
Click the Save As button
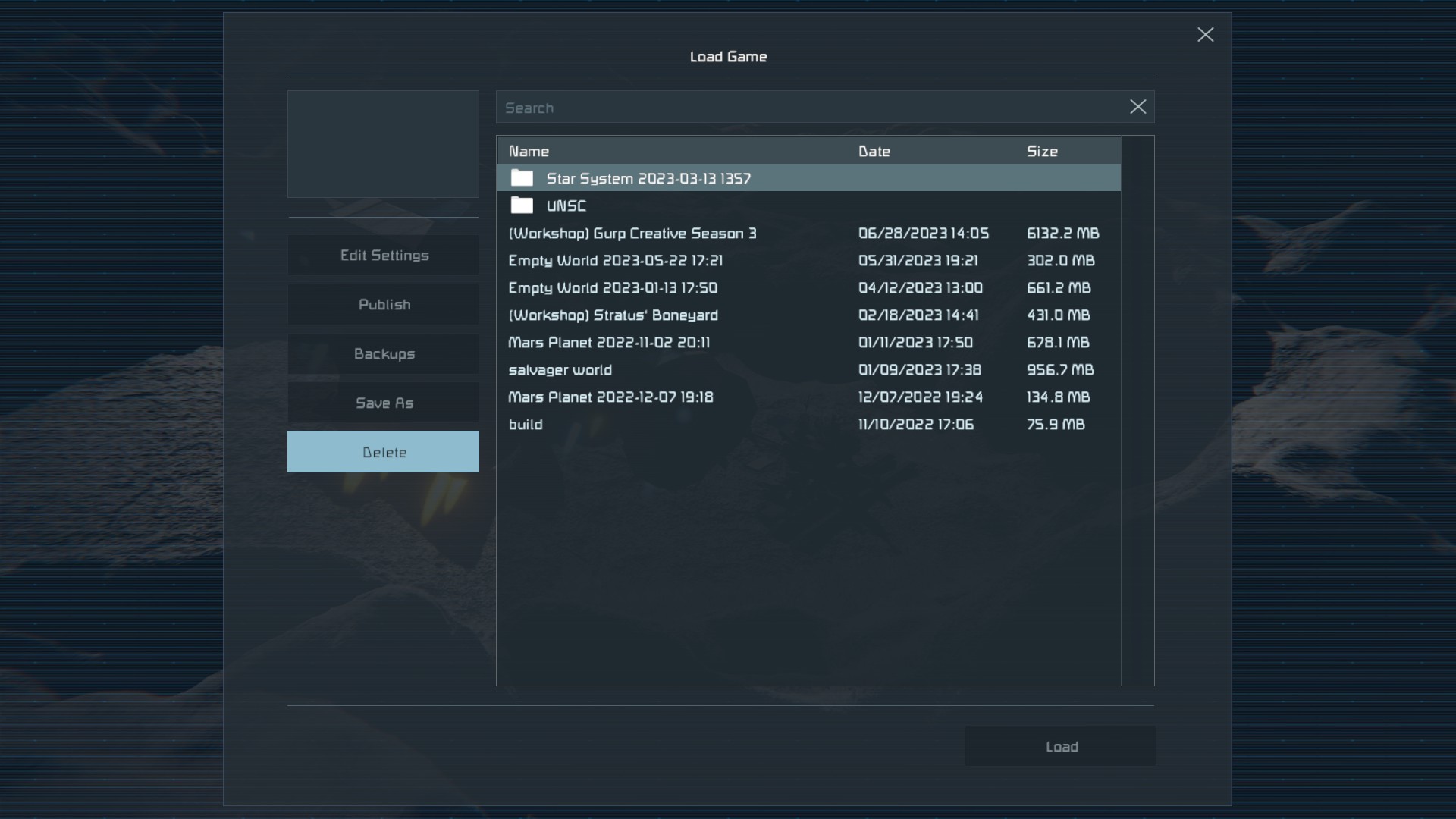click(384, 403)
